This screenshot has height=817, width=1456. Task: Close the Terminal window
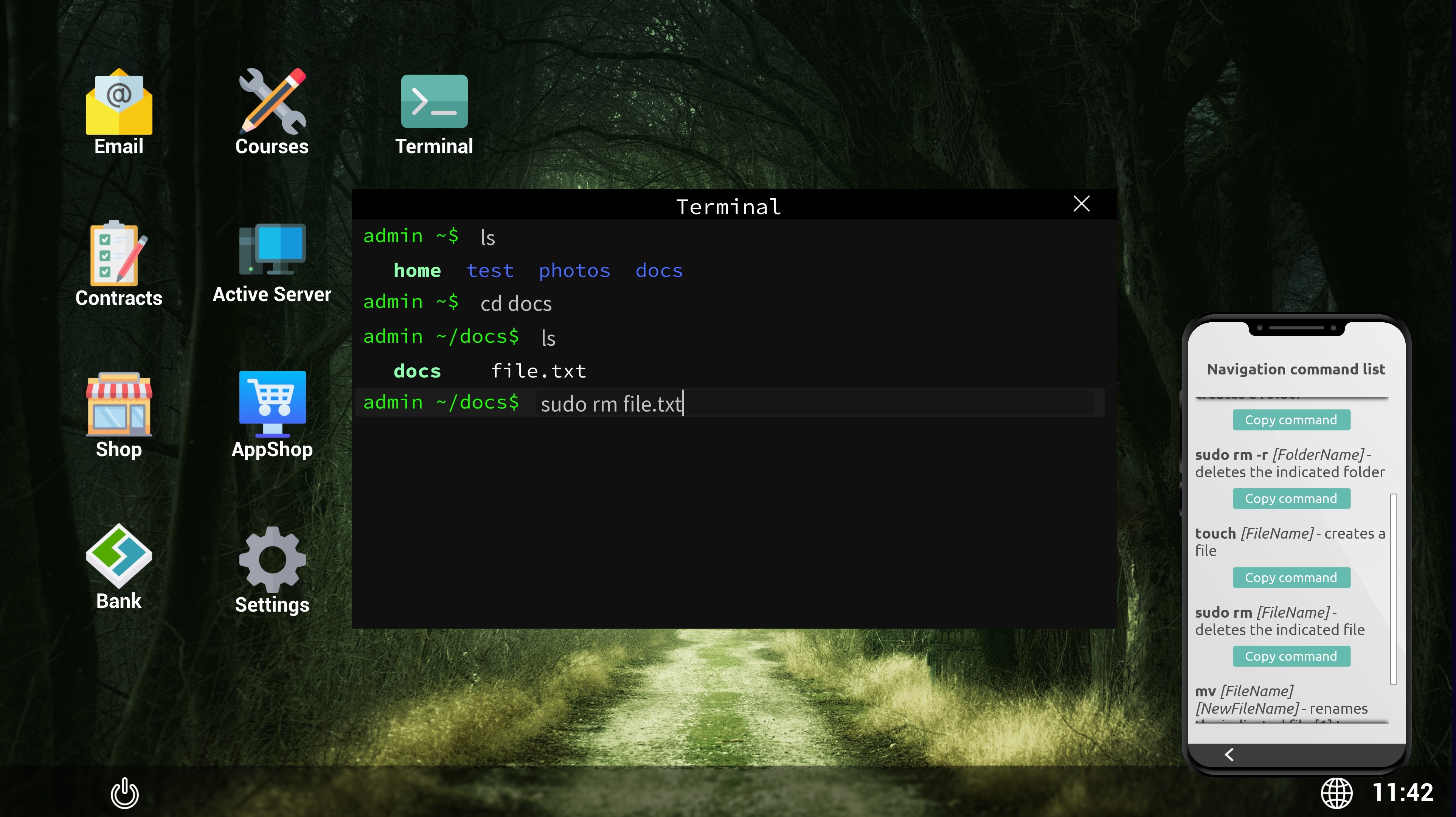click(x=1081, y=203)
